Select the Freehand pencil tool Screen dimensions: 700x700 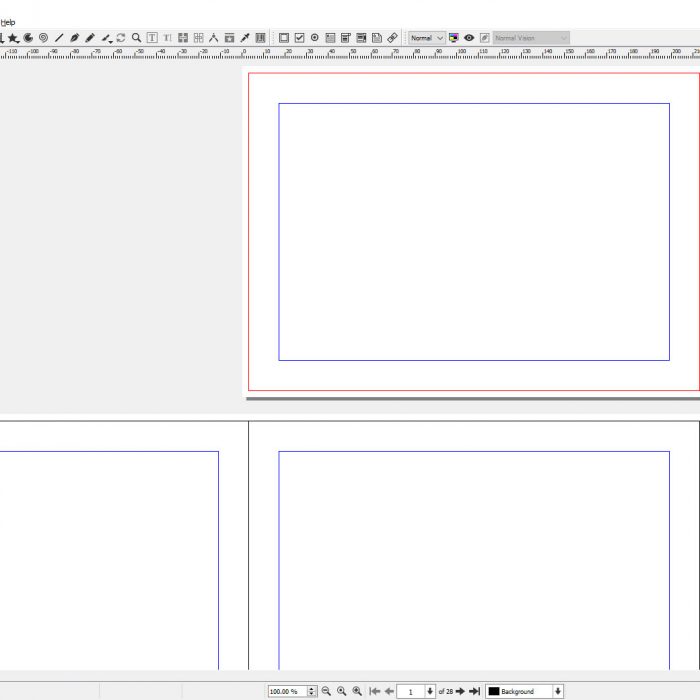coord(90,38)
